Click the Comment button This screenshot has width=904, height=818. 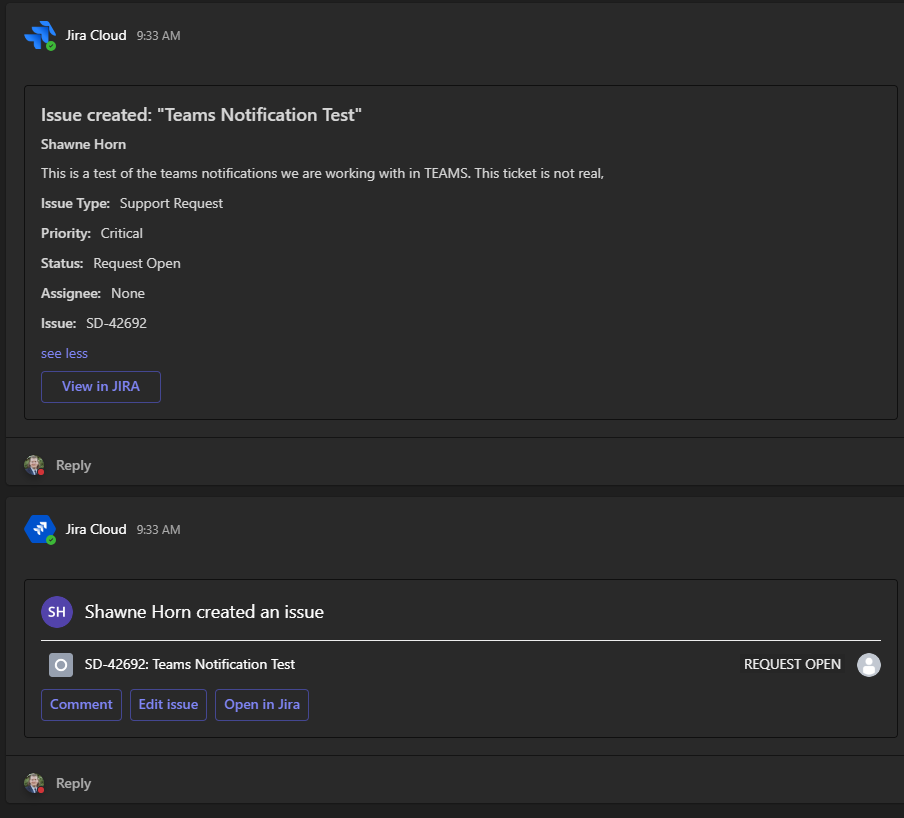coord(81,704)
